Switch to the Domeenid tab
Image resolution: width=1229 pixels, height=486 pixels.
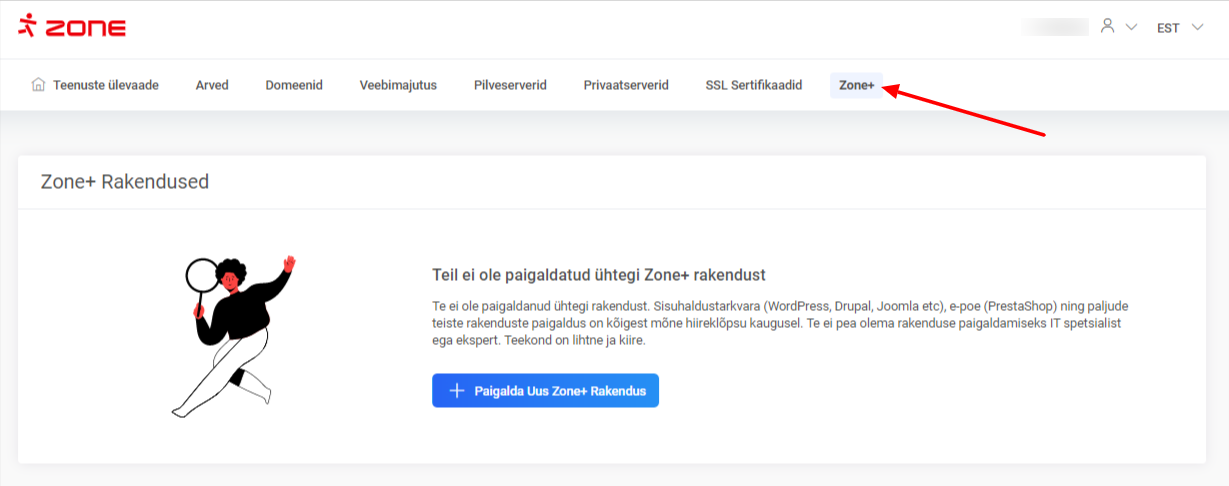294,85
